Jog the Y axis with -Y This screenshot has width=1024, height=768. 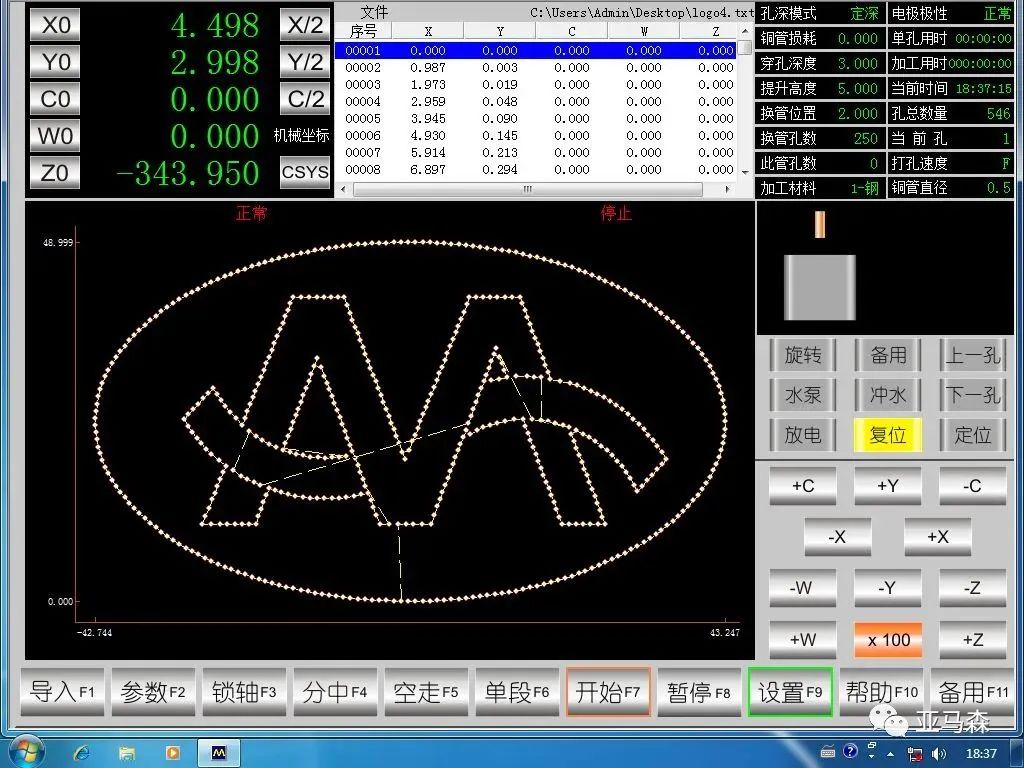[888, 588]
